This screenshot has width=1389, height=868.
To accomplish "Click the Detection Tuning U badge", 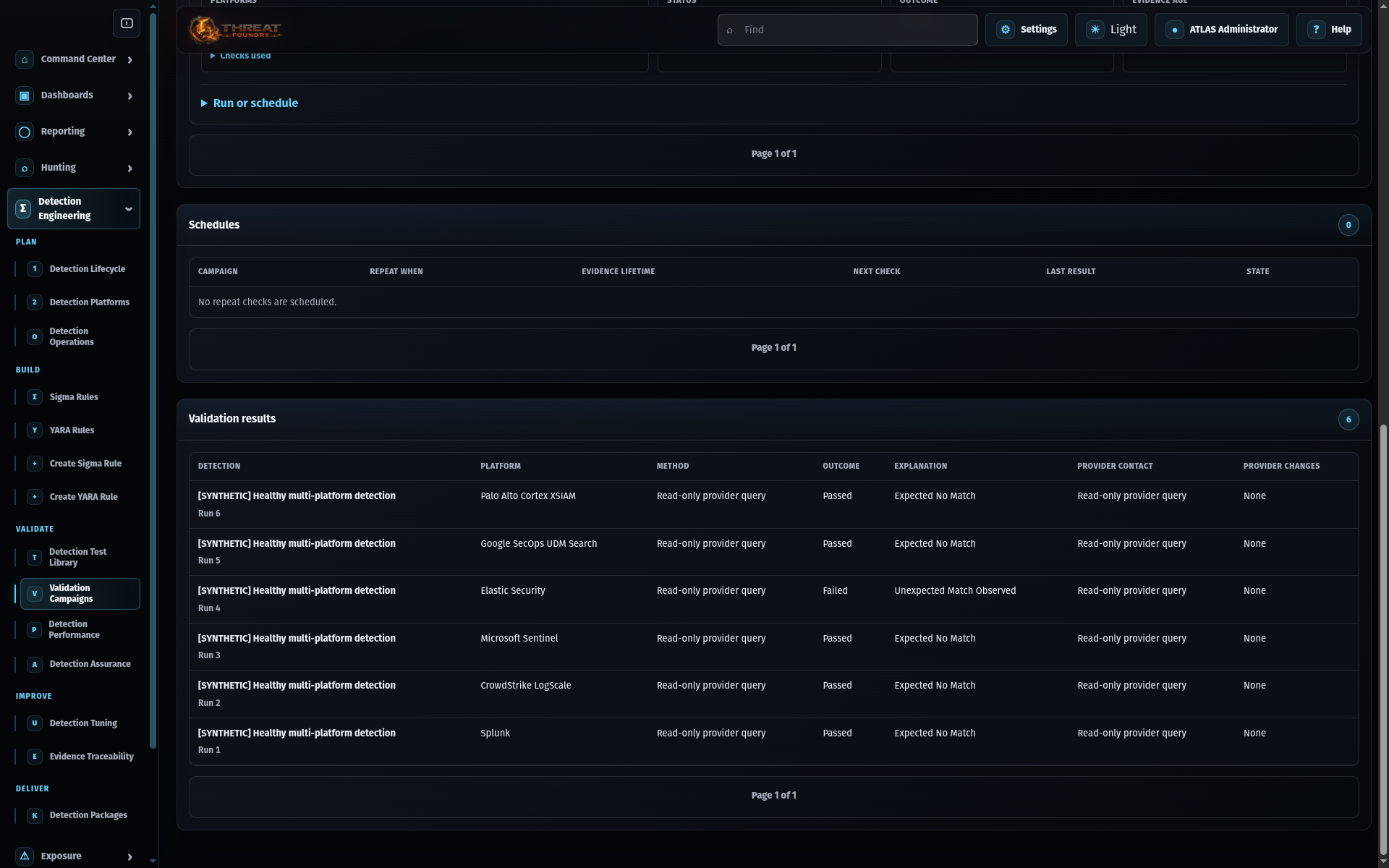I will 35,723.
